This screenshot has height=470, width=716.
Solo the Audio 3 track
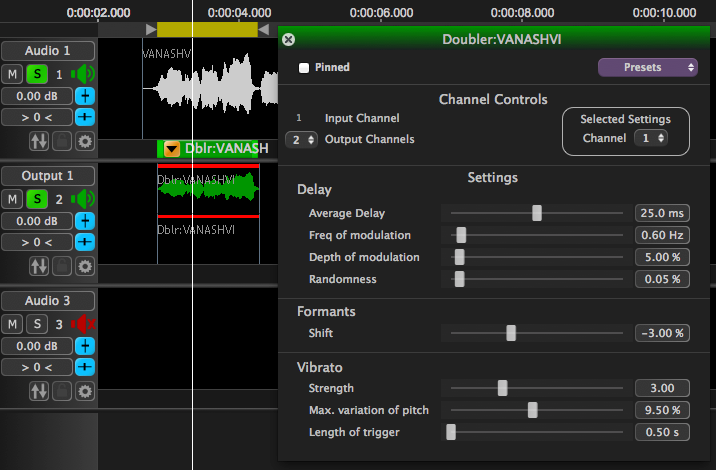tap(36, 324)
